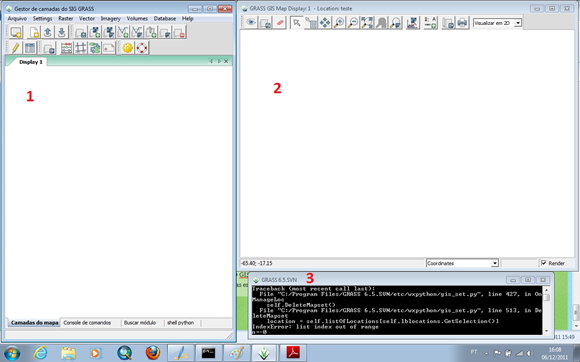
Task: Choose the pan tool
Action: 325,23
